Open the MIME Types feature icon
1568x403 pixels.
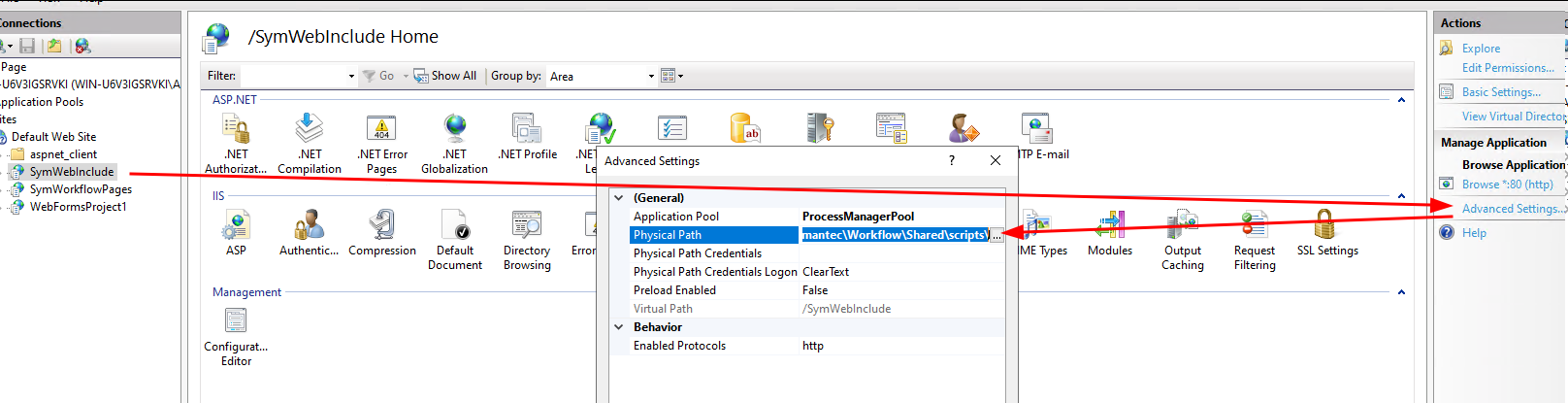click(1036, 225)
